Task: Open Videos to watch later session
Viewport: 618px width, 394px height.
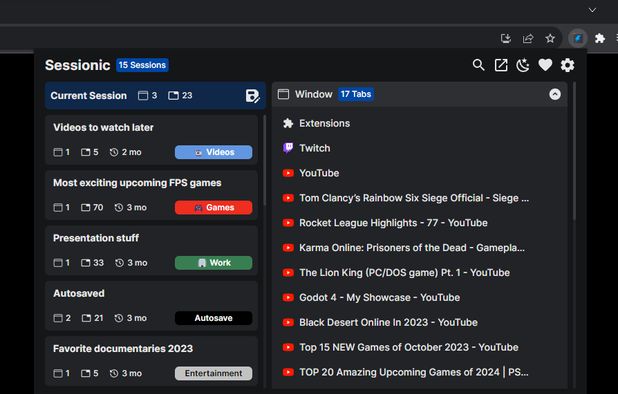Action: coord(151,139)
